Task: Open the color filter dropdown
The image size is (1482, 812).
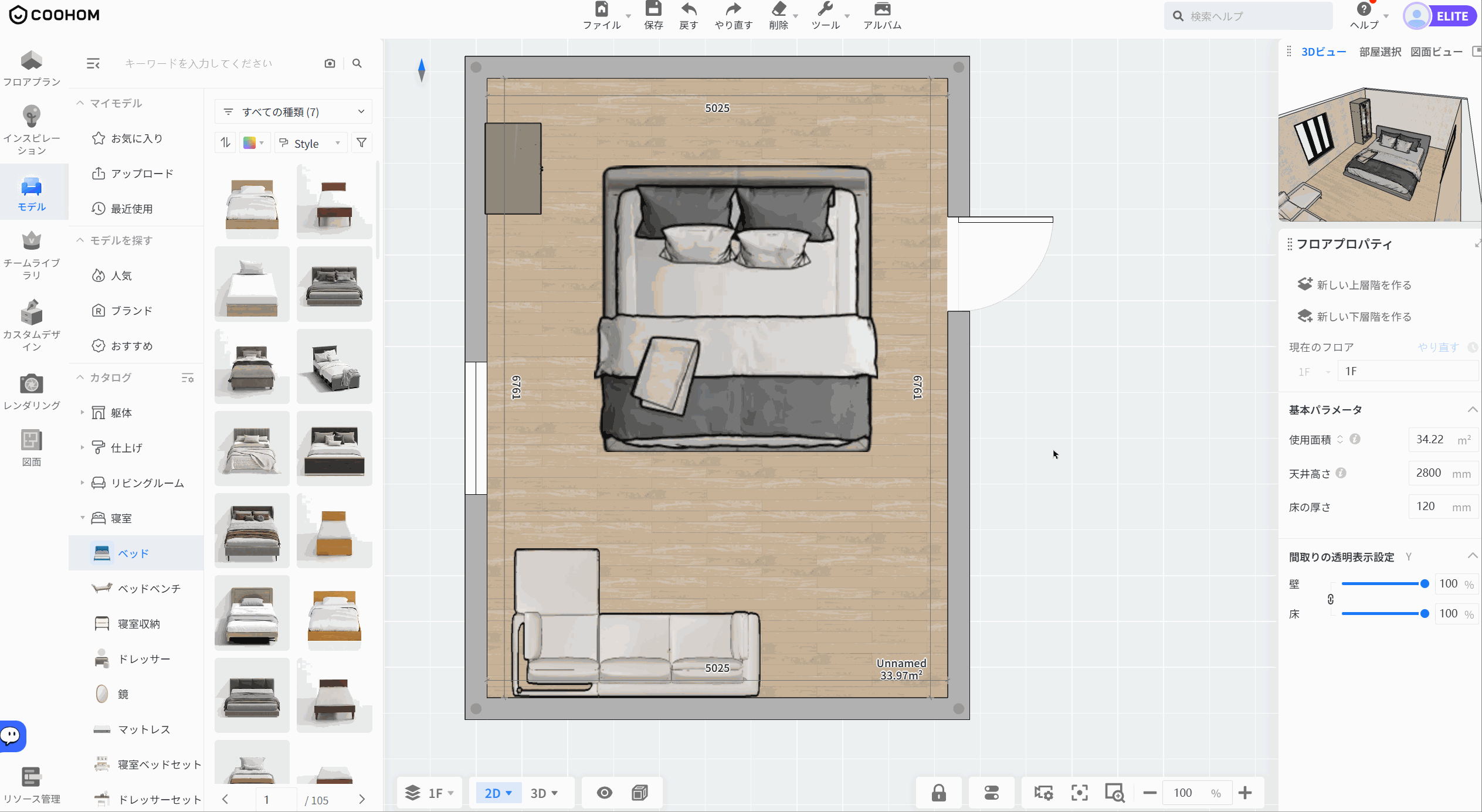Action: coord(254,143)
